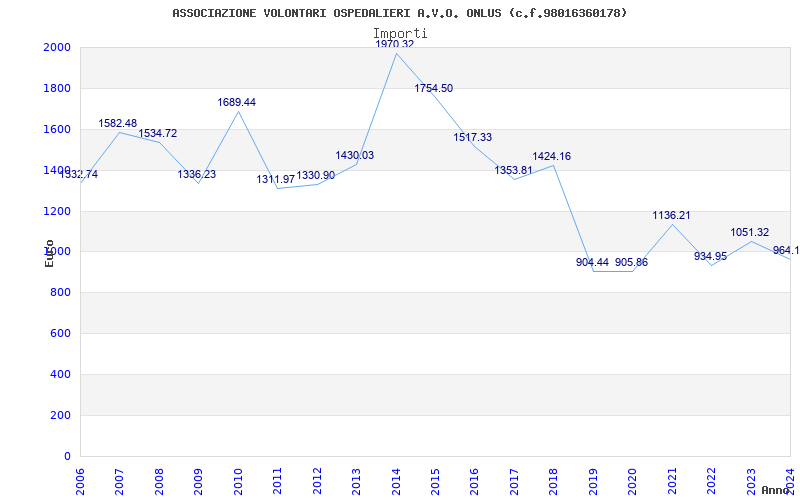The height and width of the screenshot is (500, 800).
Task: Select the 2007 year label on x-axis
Action: [x=119, y=482]
